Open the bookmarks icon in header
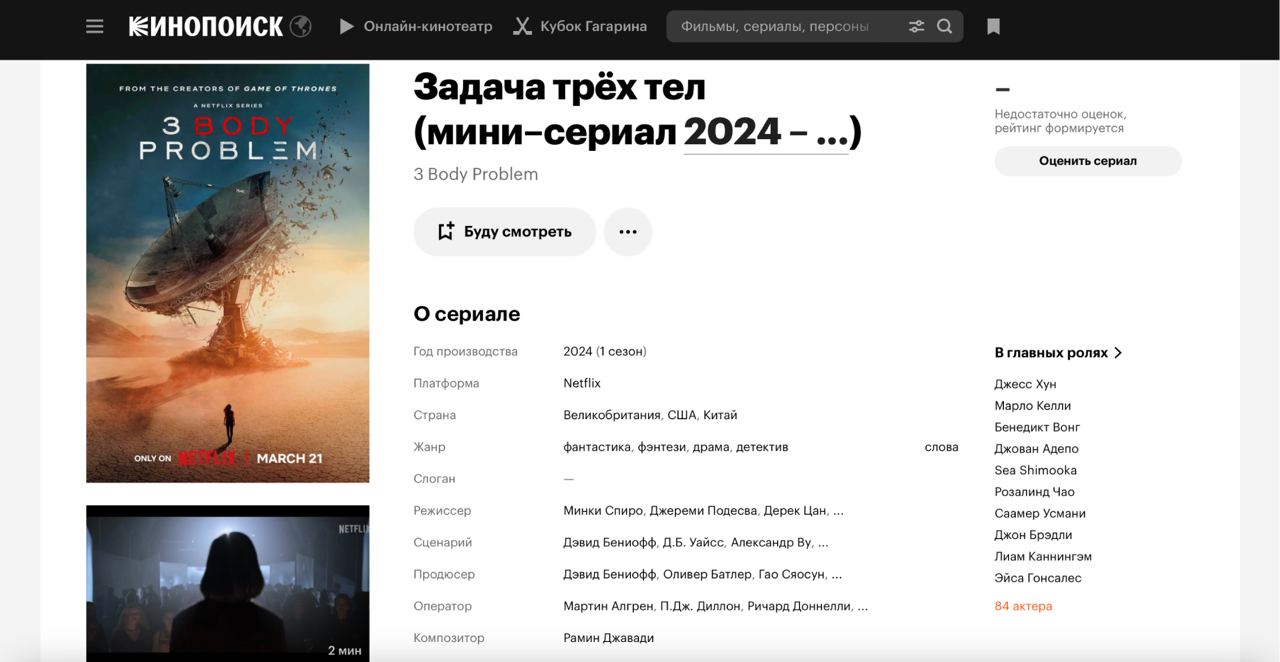Image resolution: width=1280 pixels, height=662 pixels. [x=993, y=27]
